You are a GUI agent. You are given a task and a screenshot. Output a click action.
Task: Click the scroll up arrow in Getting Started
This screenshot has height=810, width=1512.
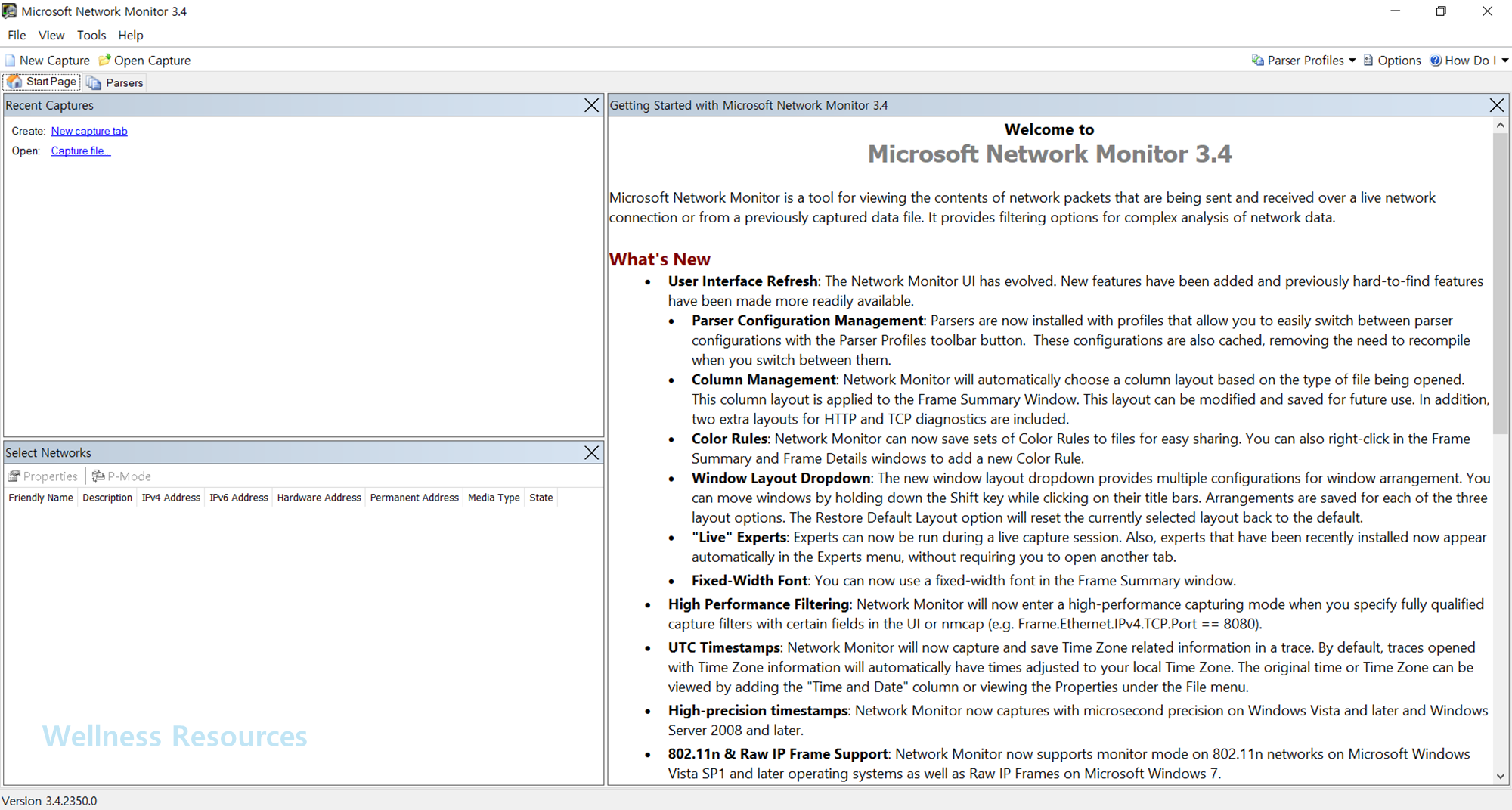[x=1501, y=125]
